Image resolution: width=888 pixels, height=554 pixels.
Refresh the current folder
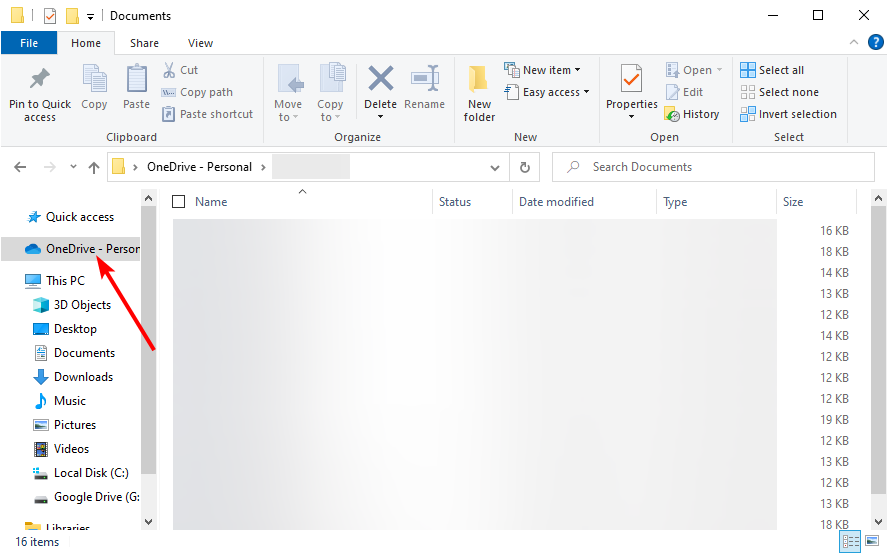pos(525,167)
